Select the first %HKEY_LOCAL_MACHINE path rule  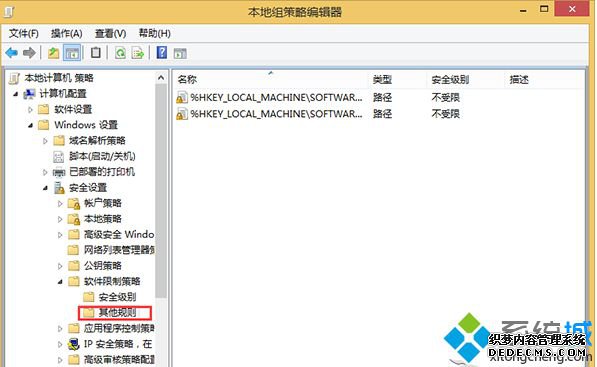270,97
